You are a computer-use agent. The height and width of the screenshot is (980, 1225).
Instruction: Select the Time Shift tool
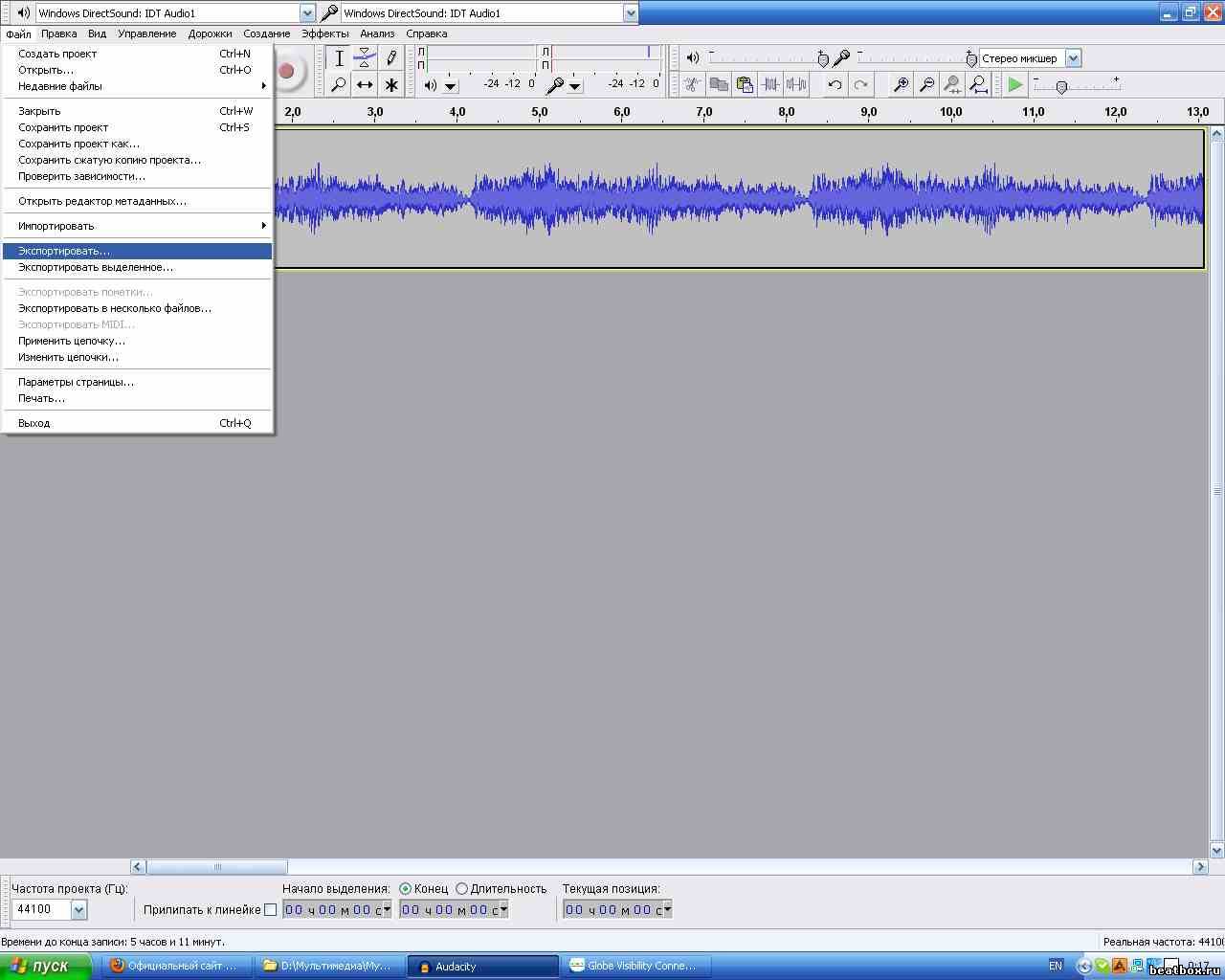point(365,85)
